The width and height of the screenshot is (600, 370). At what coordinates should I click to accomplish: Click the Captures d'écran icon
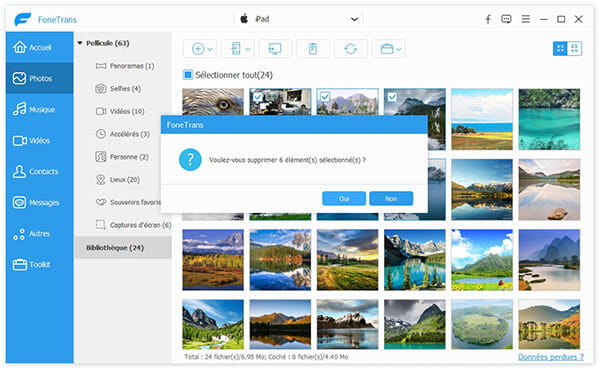pyautogui.click(x=101, y=225)
